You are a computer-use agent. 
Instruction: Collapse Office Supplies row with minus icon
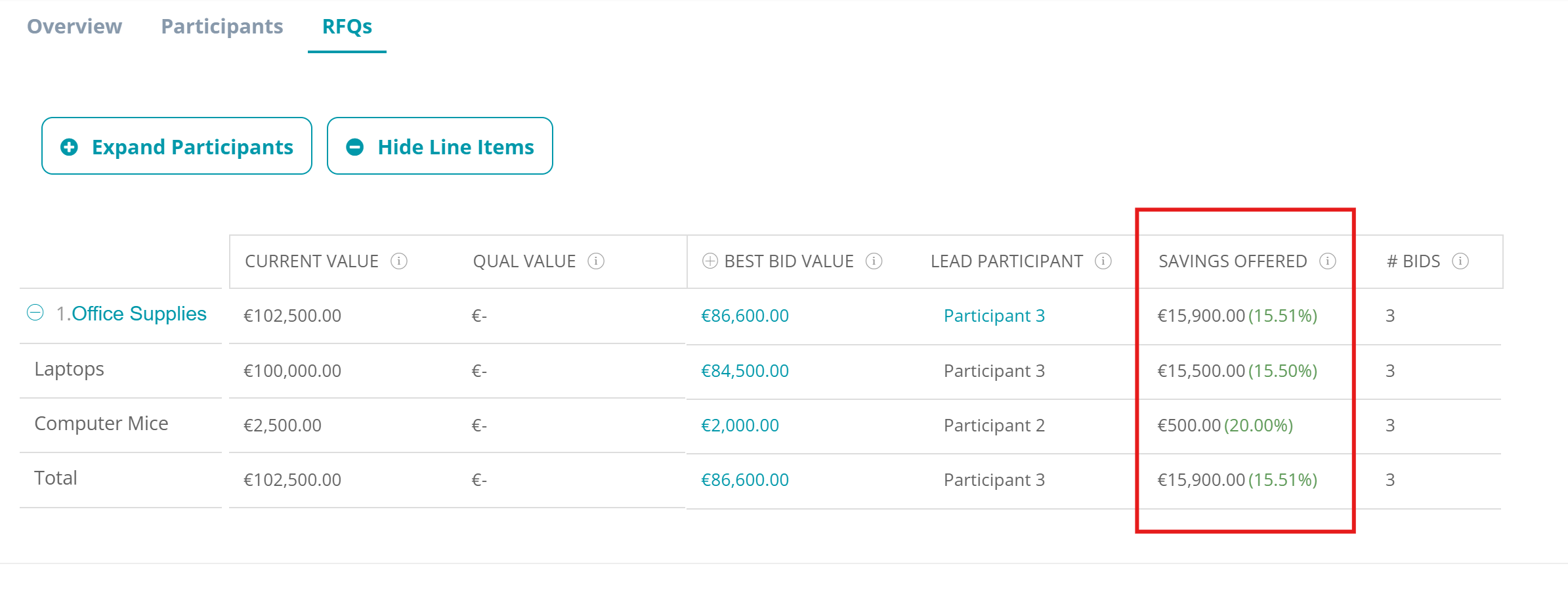point(35,313)
